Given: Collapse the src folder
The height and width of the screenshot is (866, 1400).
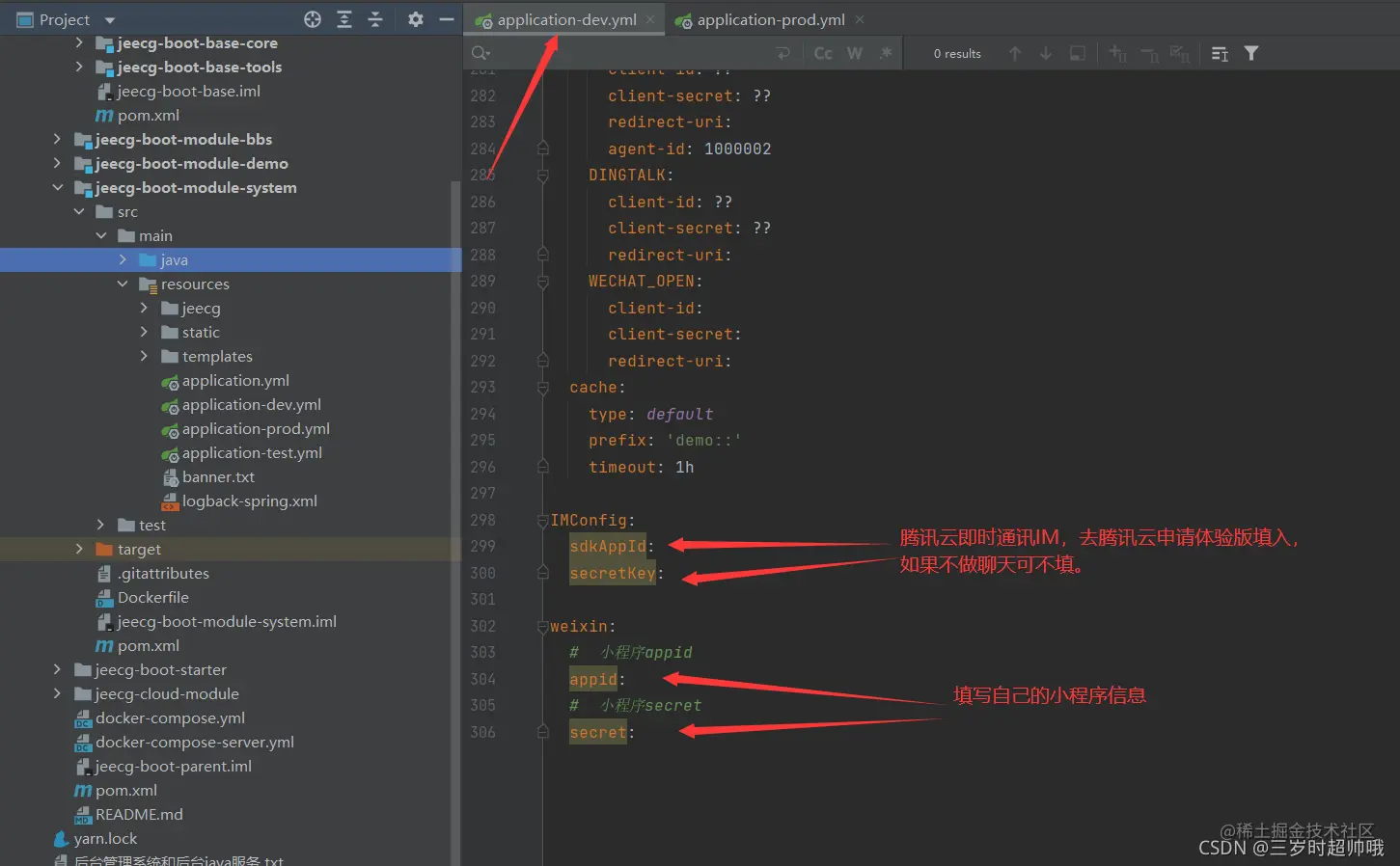Looking at the screenshot, I should pos(79,211).
